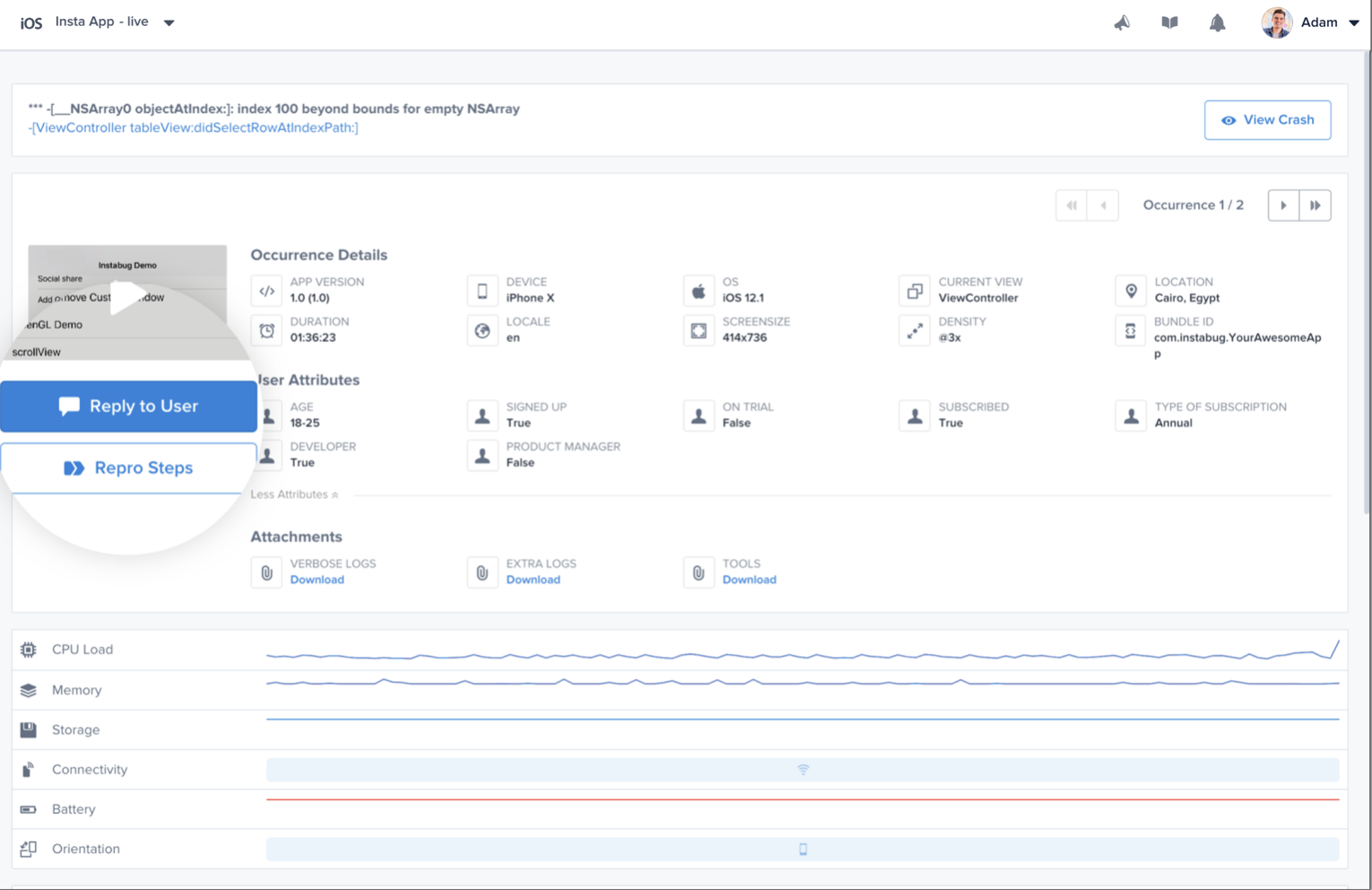Click the Battery icon

click(29, 809)
